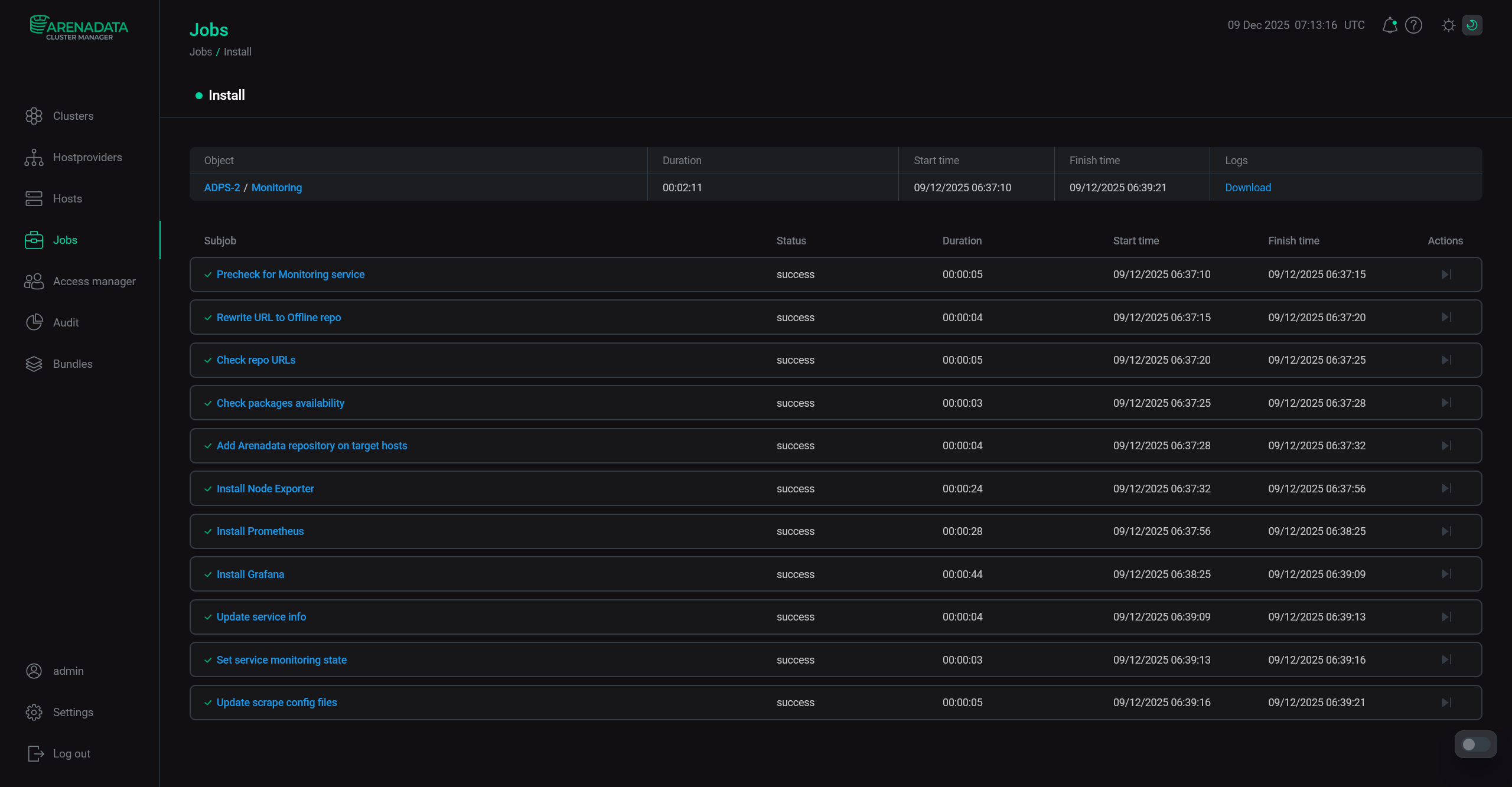Select Jobs in the sidebar menu
Viewport: 1512px width, 787px height.
64,240
